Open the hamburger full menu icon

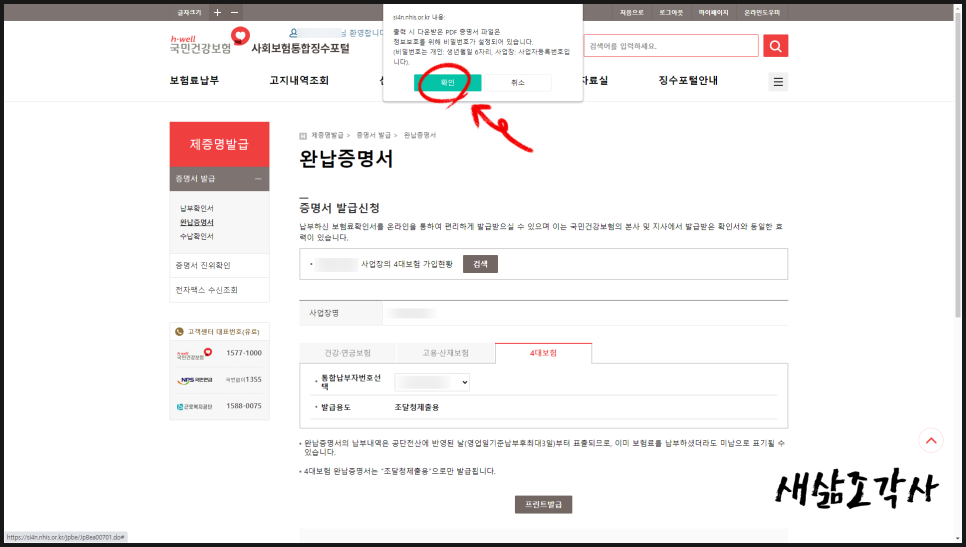pos(778,82)
